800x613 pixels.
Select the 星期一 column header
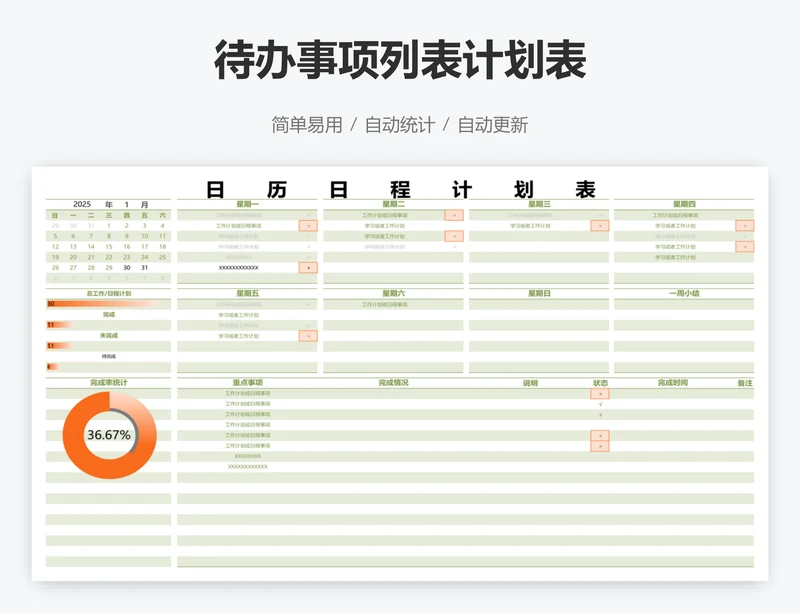[247, 204]
